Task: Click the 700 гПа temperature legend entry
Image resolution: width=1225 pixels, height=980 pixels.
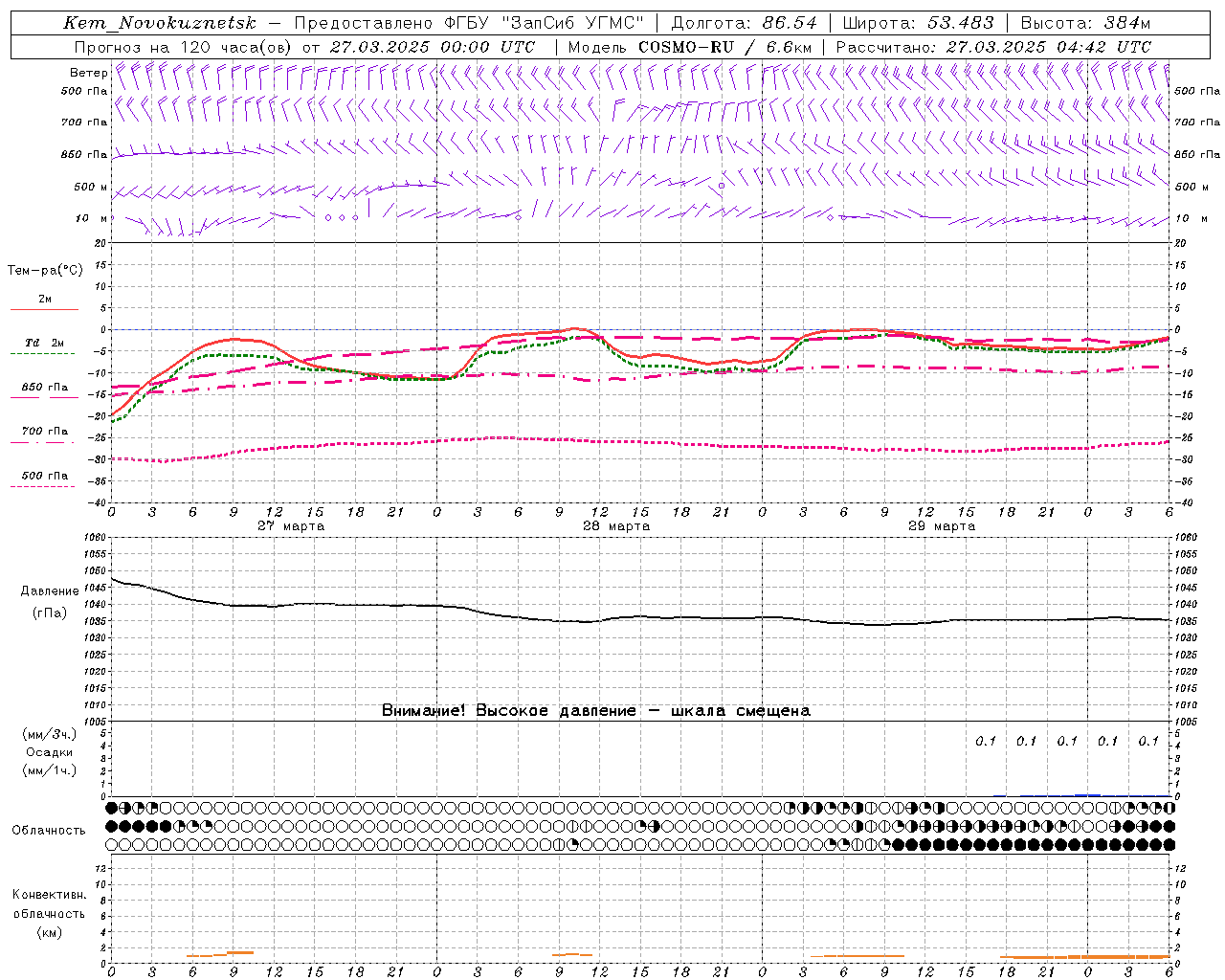Action: point(45,432)
